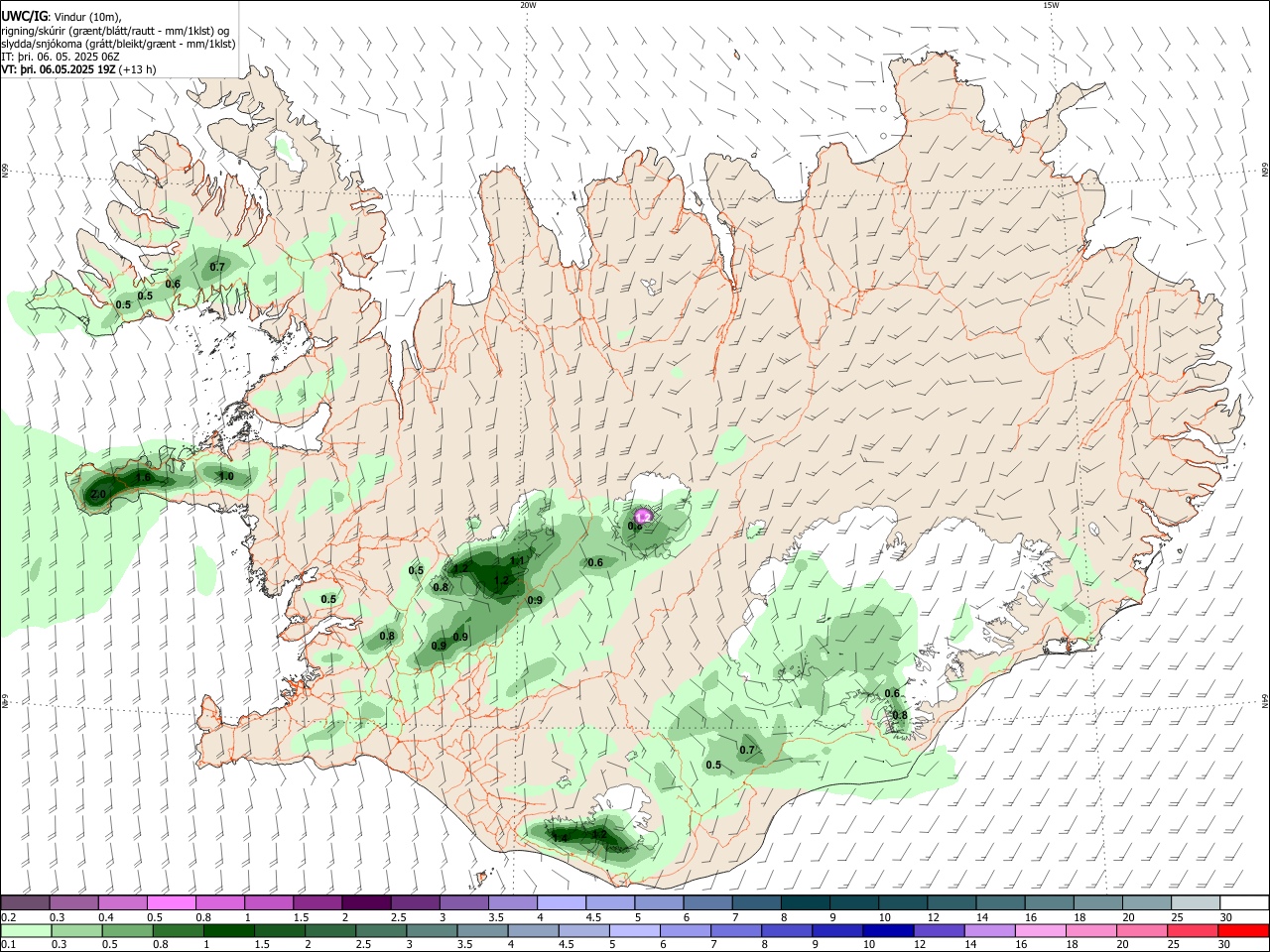Image resolution: width=1270 pixels, height=952 pixels.
Task: Select the darkest purple swatch labeled 2 on snow scale
Action: pyautogui.click(x=366, y=902)
